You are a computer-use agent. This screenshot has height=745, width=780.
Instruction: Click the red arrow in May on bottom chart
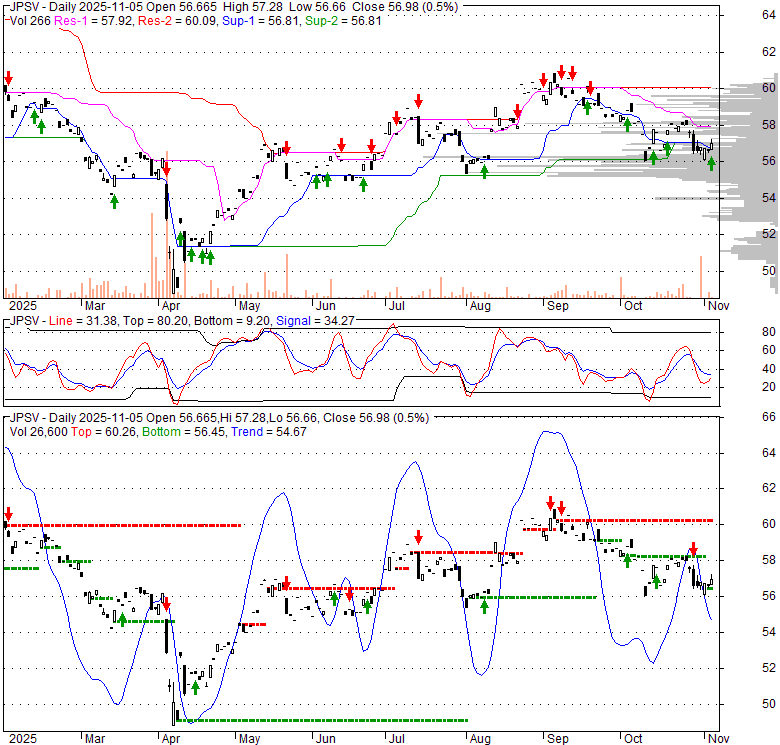286,583
